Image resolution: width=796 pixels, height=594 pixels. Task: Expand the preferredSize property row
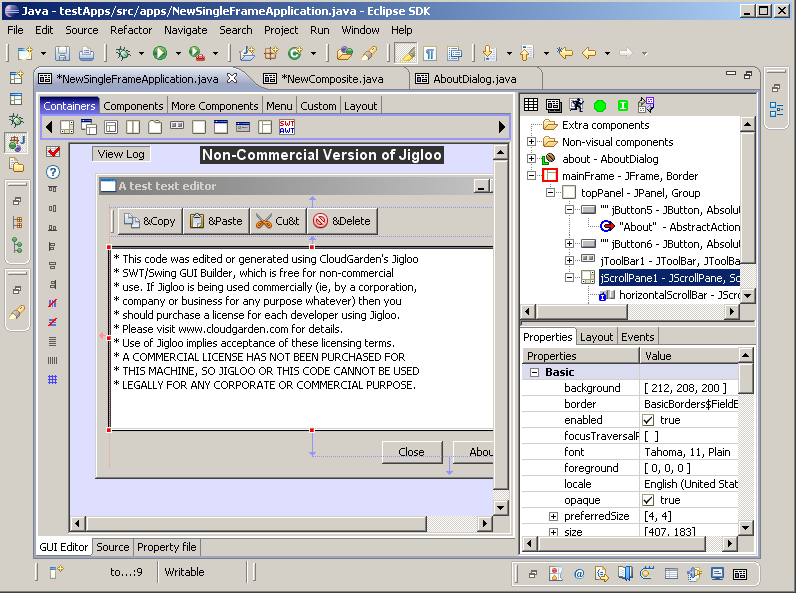click(553, 516)
